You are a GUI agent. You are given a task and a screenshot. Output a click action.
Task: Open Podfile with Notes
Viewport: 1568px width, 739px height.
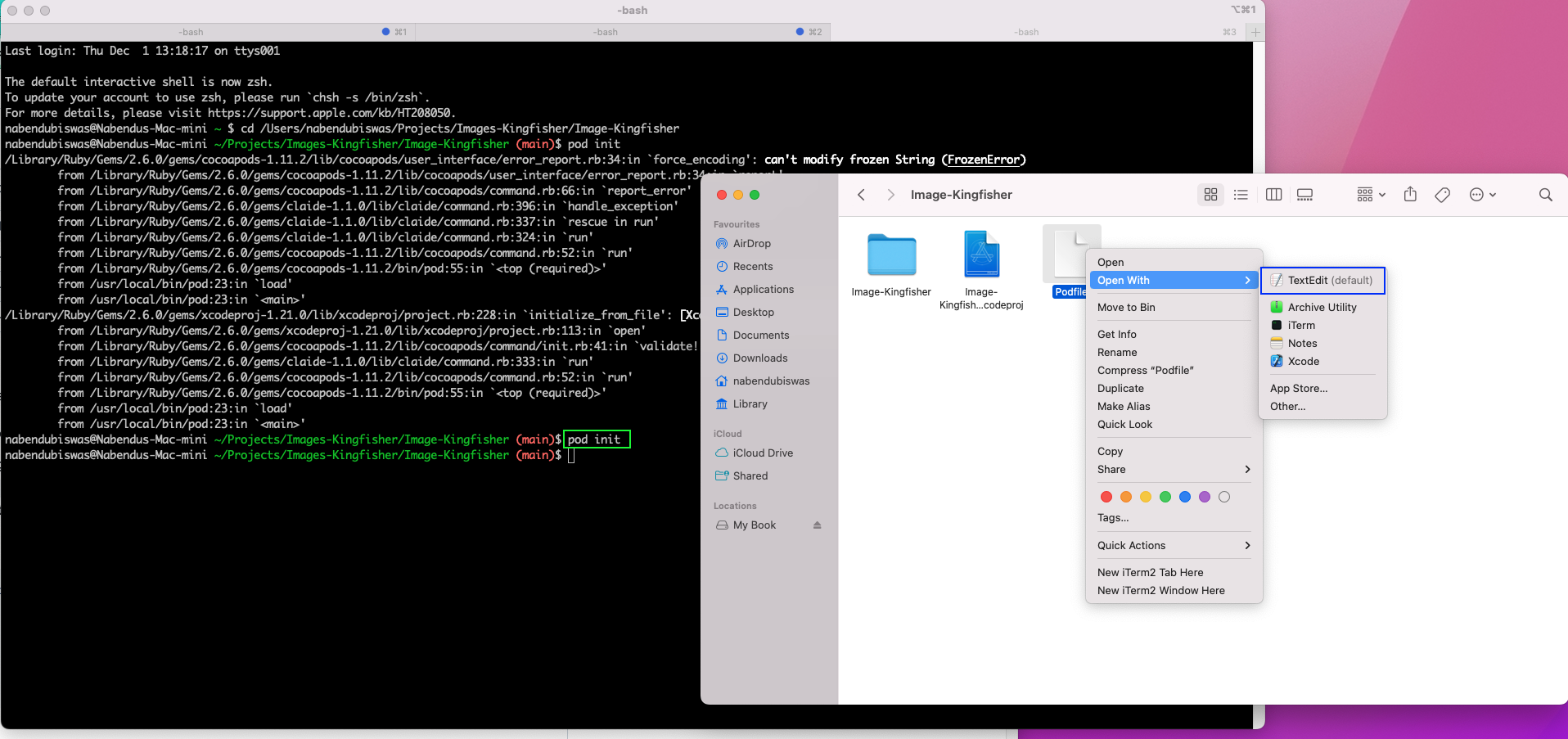tap(1322, 344)
